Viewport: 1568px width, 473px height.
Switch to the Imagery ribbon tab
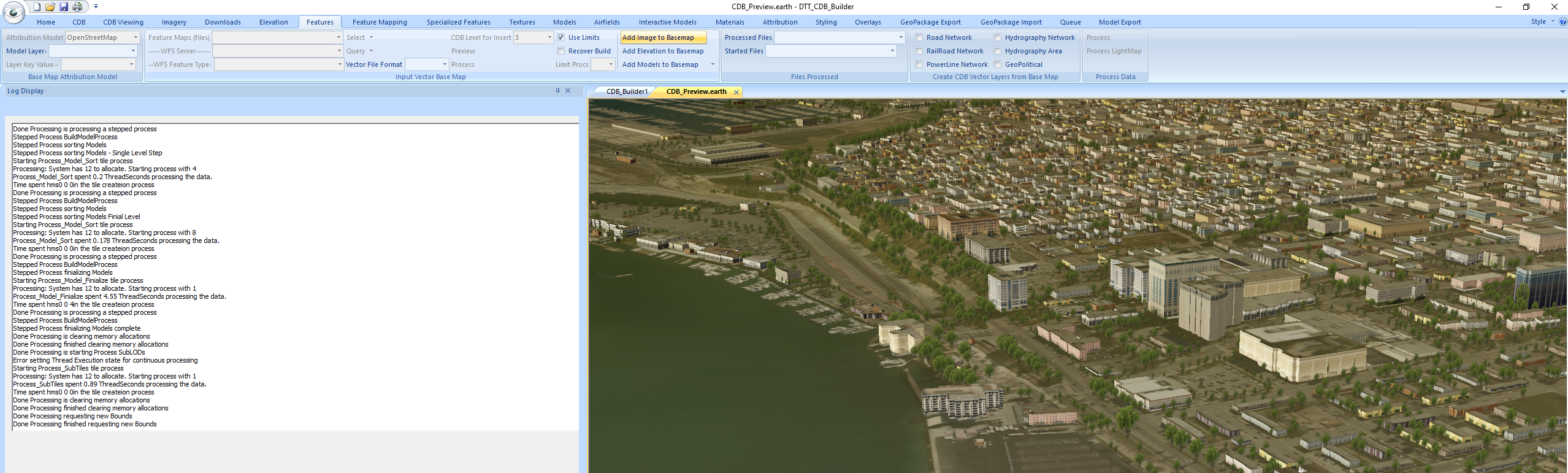point(174,22)
